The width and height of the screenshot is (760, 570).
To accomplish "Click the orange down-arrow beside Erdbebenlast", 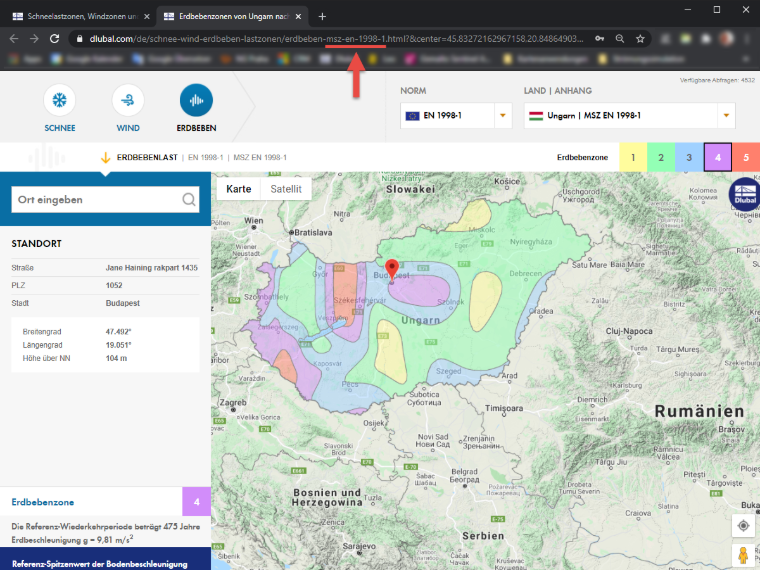I will [x=105, y=158].
